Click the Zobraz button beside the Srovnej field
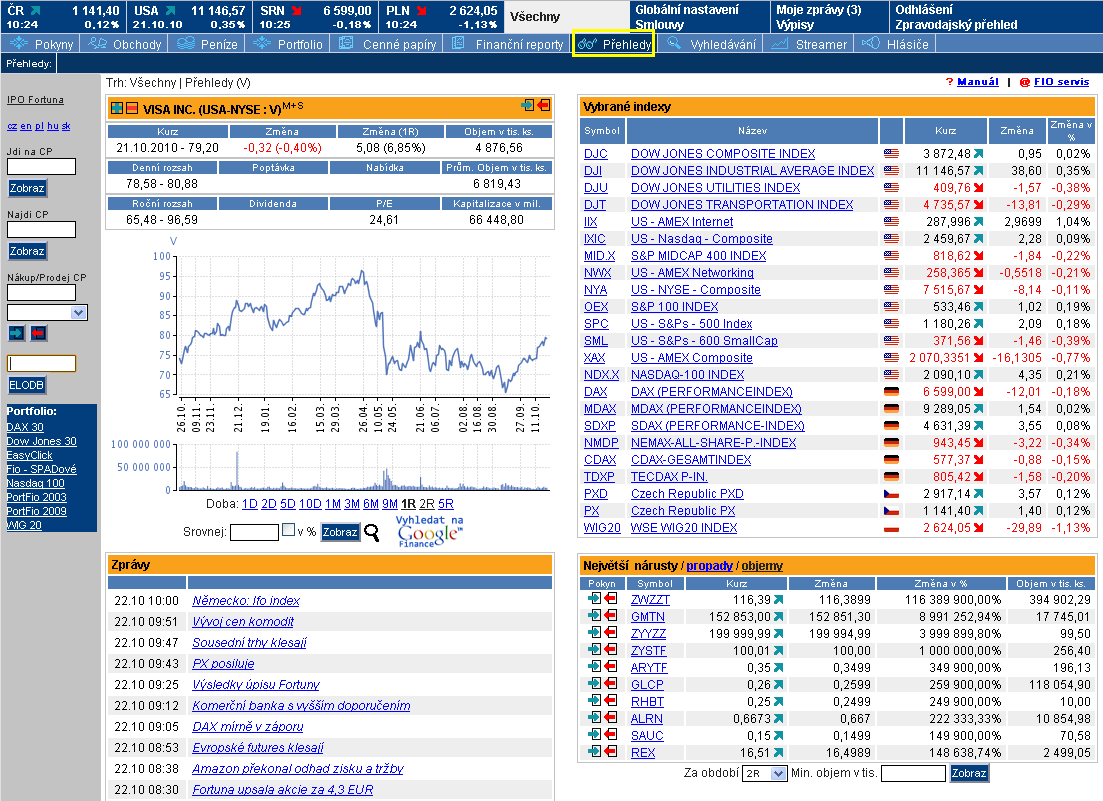 tap(340, 532)
